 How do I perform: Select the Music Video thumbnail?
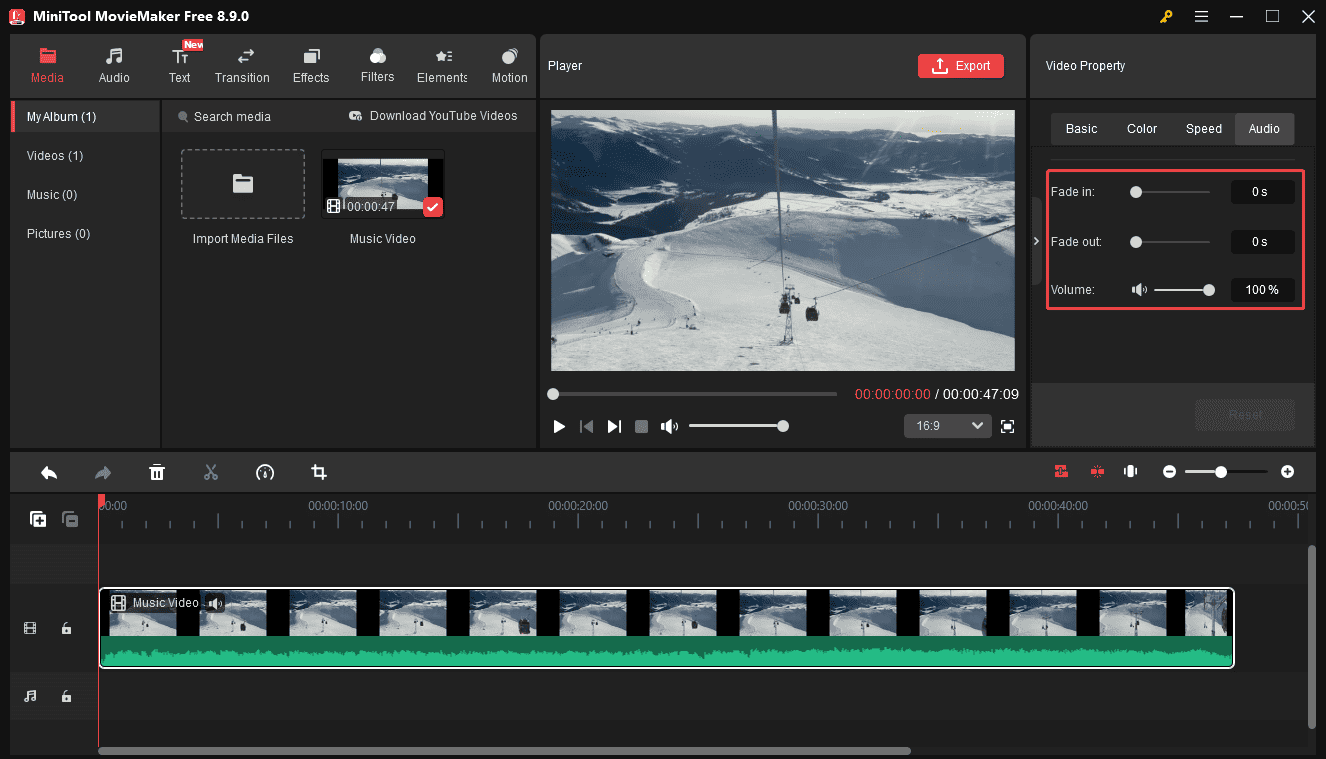click(x=383, y=184)
